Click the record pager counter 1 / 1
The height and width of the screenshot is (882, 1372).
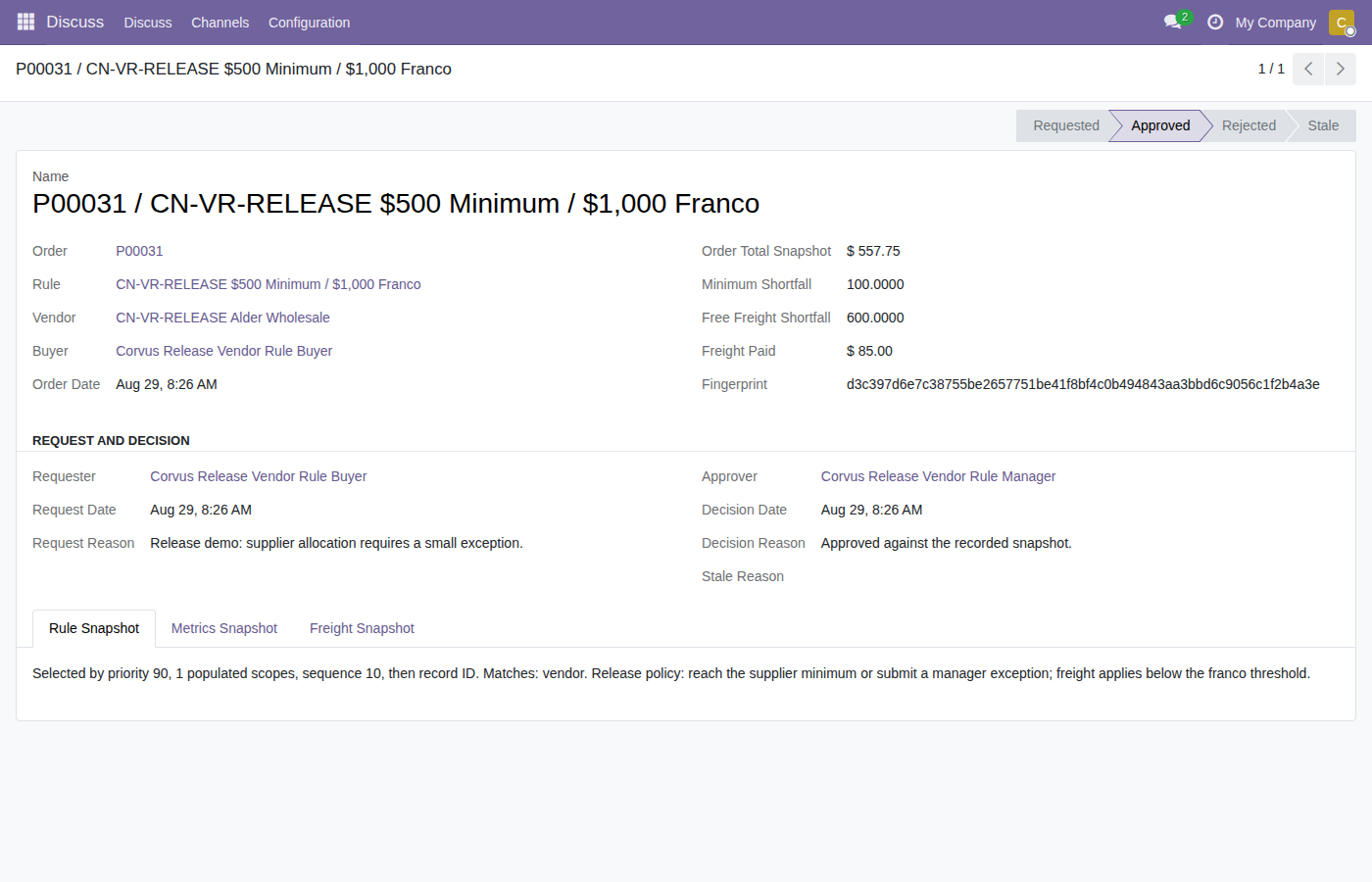tap(1271, 69)
